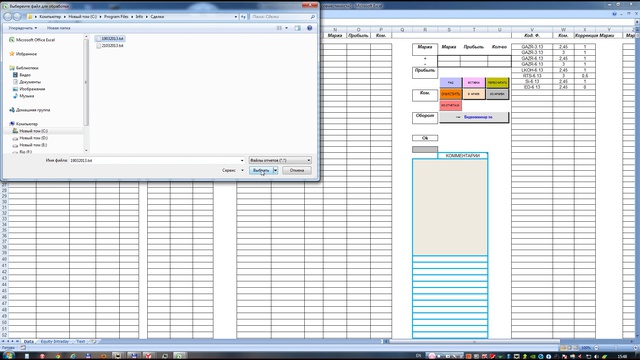640x360 pixels.
Task: Open the file name history dropdown
Action: 242,160
